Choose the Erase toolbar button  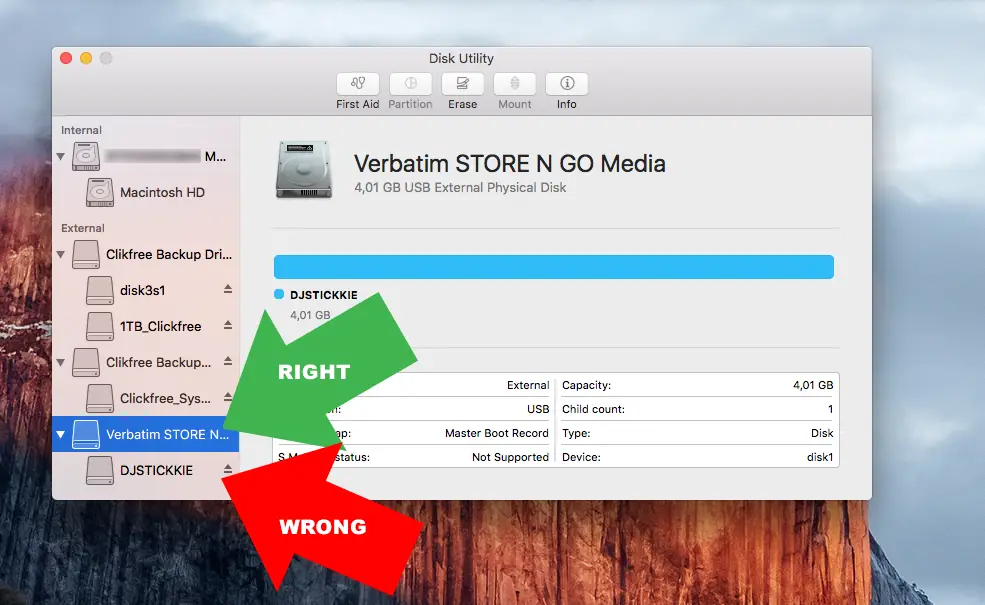(462, 84)
